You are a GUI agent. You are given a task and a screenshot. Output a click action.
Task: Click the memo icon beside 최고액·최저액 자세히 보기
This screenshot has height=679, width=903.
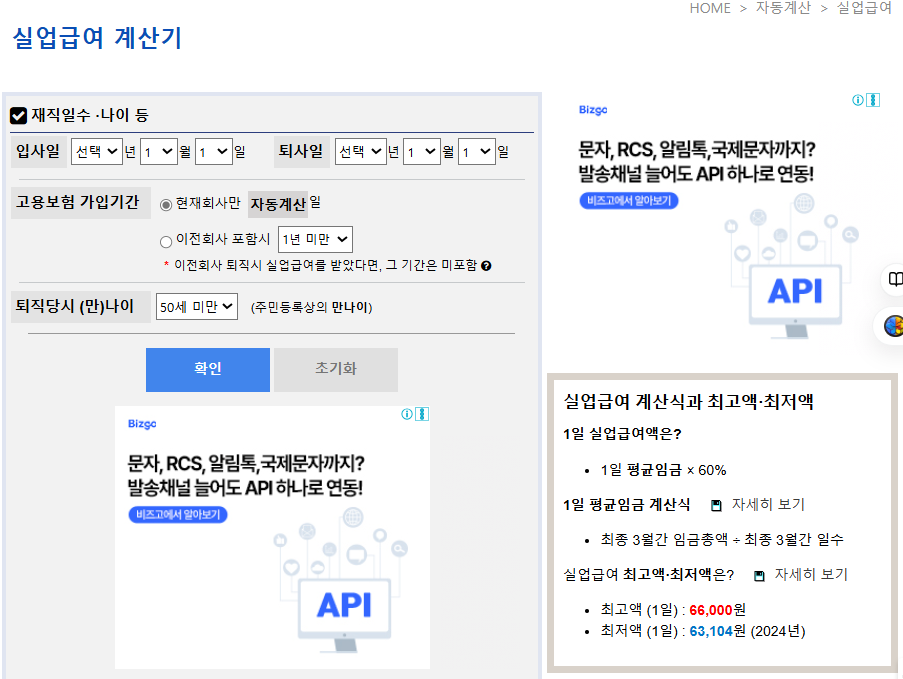click(759, 574)
